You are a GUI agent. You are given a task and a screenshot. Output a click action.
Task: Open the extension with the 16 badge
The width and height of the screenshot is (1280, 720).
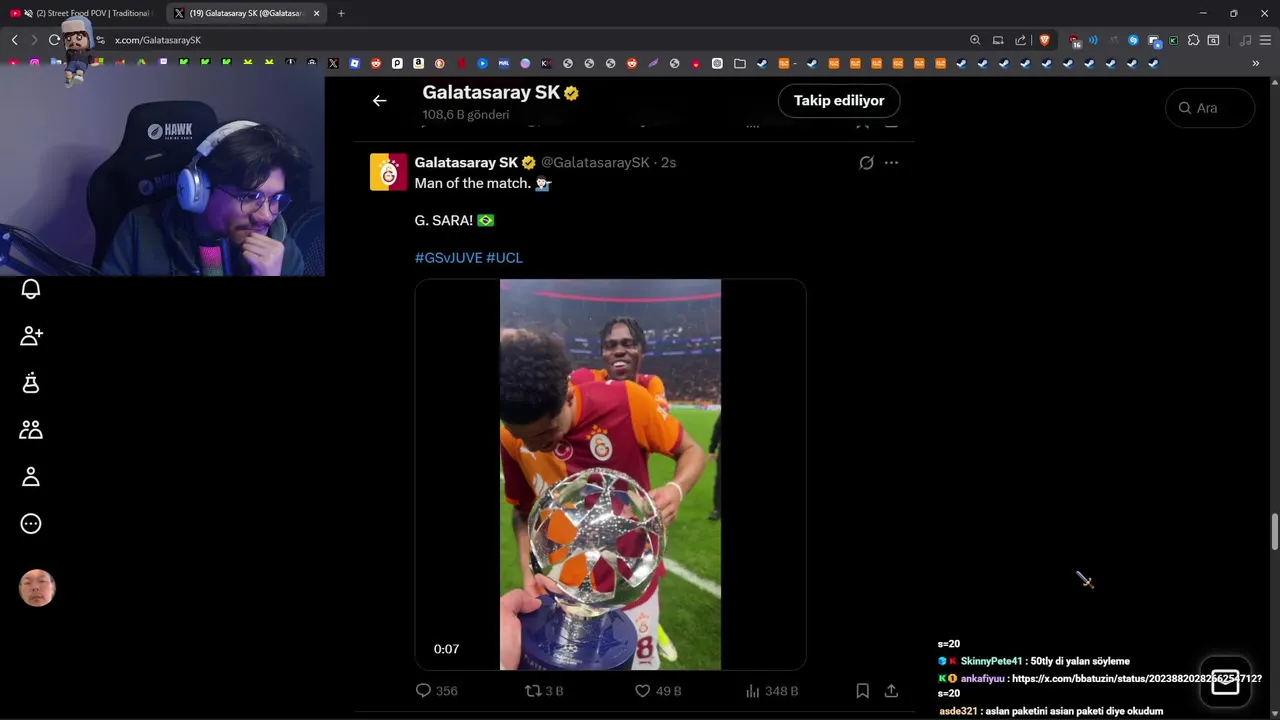click(x=1075, y=42)
